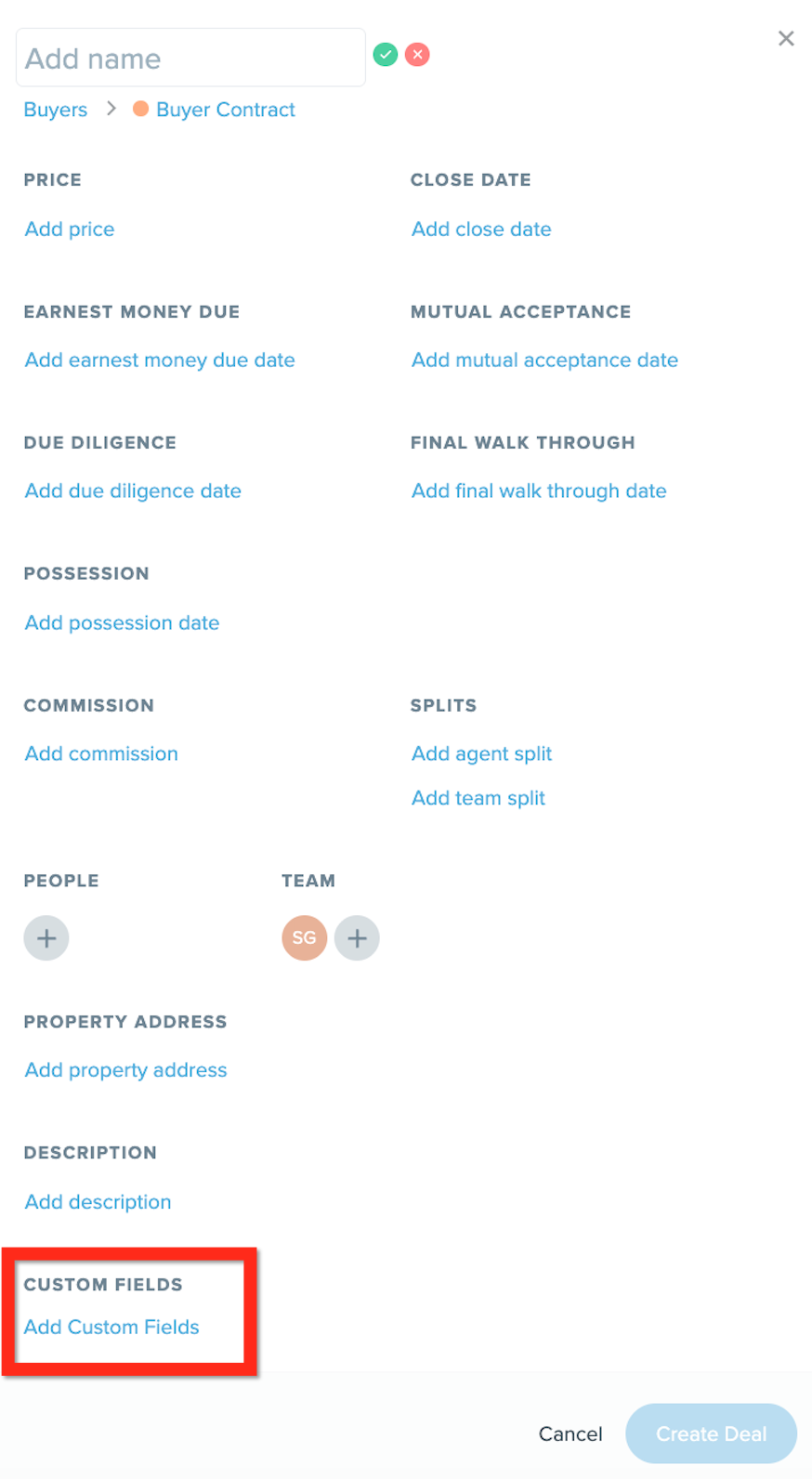Click the SG team member avatar
The width and height of the screenshot is (812, 1479).
tap(304, 937)
